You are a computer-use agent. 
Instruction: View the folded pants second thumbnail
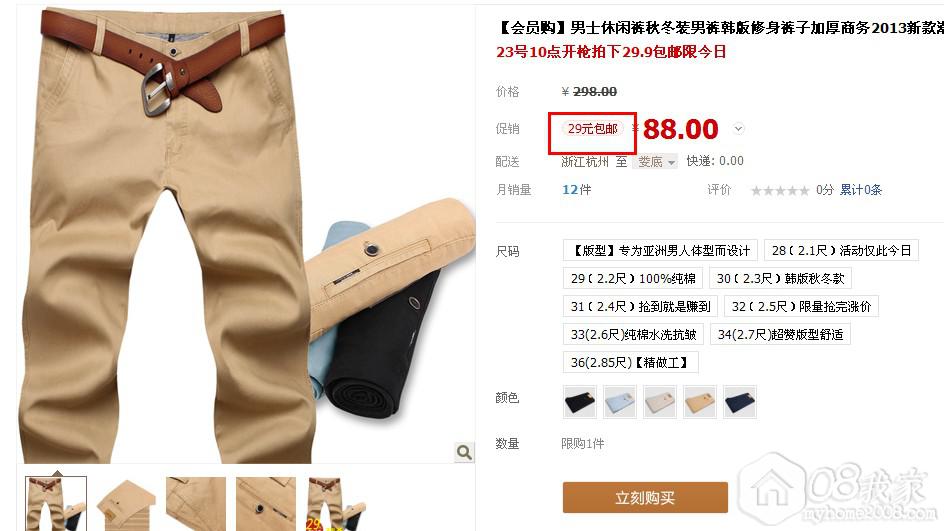coord(126,504)
